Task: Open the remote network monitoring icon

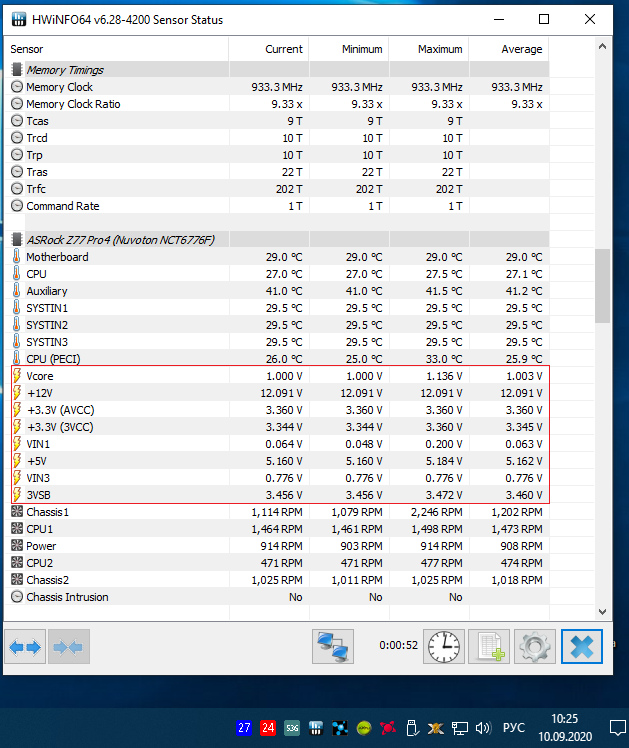Action: coord(333,647)
